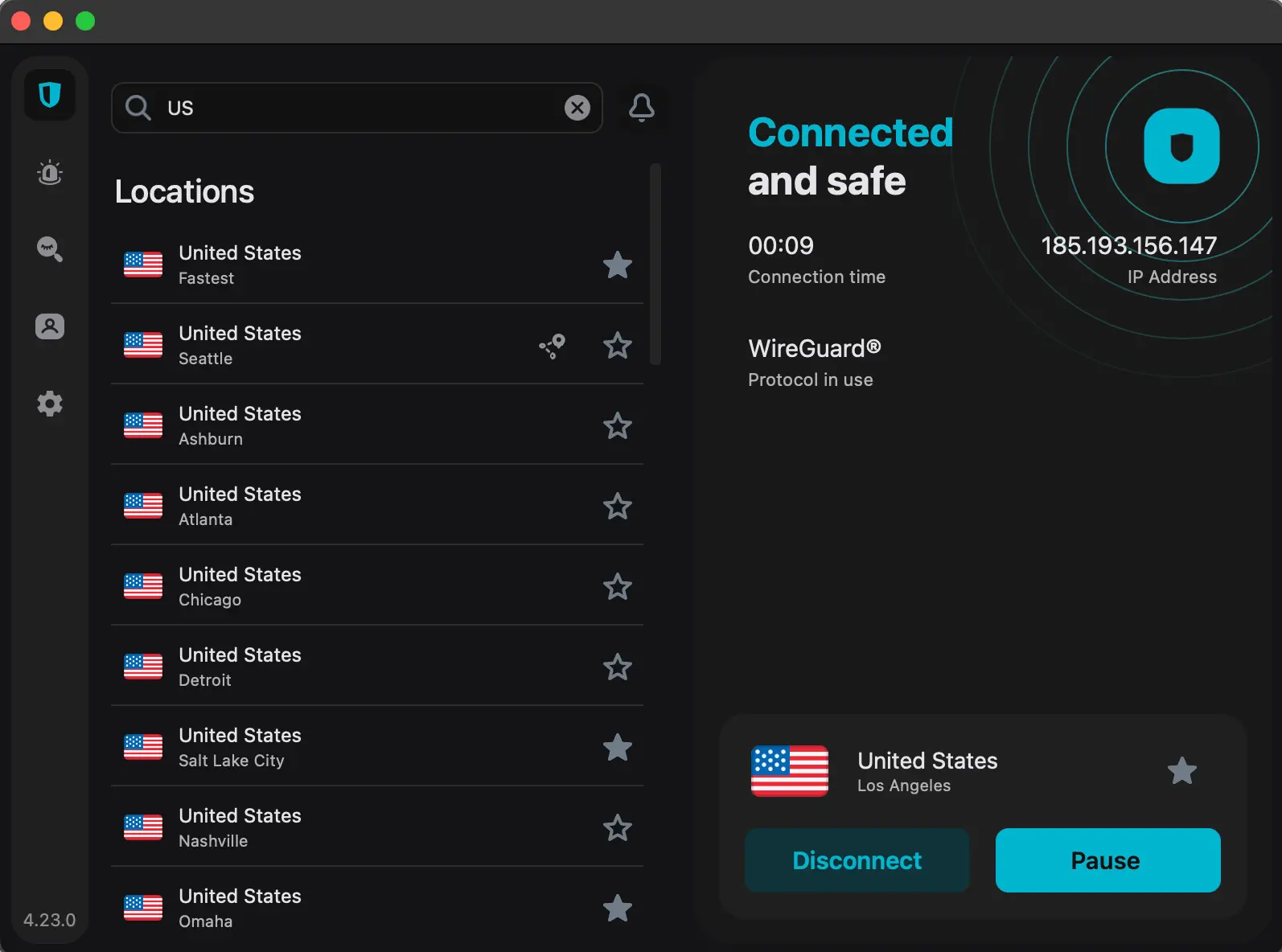The image size is (1282, 952).
Task: Open the account profile icon in sidebar
Action: pyautogui.click(x=50, y=326)
